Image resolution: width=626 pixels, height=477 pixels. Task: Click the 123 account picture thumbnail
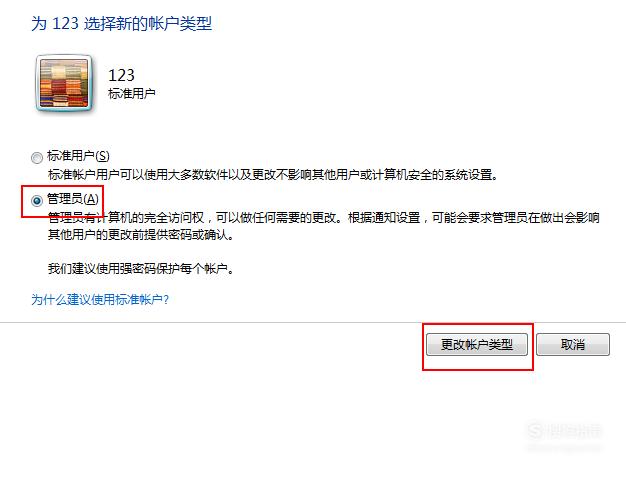(64, 83)
